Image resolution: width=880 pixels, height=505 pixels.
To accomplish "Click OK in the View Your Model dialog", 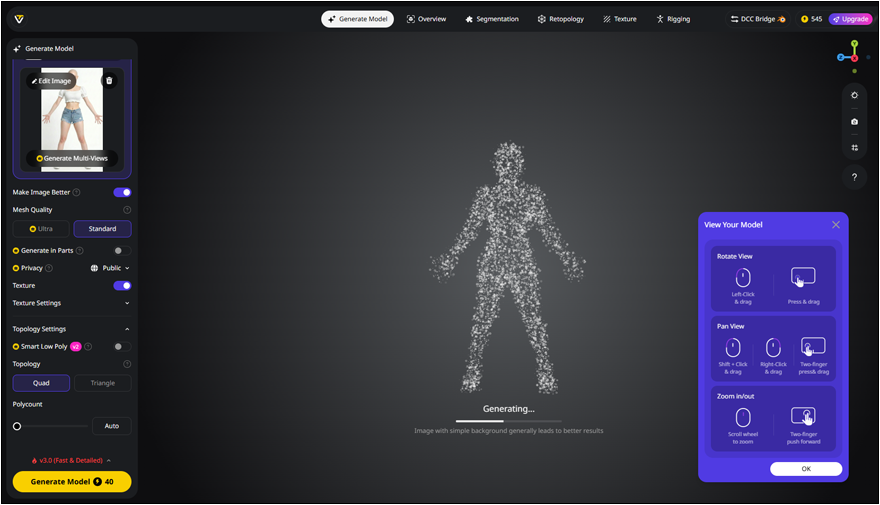I will [805, 469].
